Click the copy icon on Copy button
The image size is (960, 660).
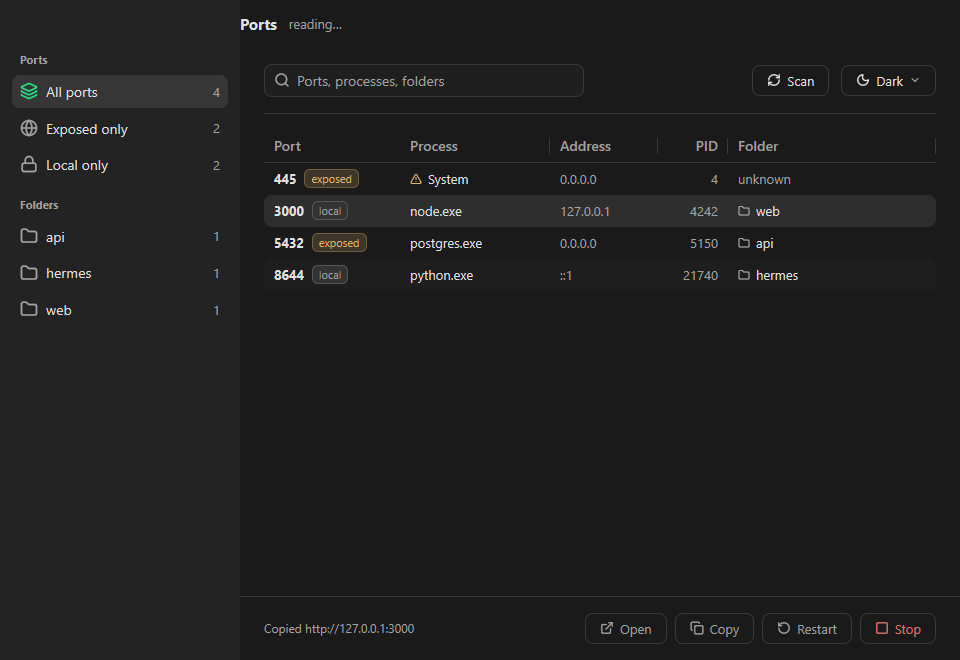click(x=696, y=628)
